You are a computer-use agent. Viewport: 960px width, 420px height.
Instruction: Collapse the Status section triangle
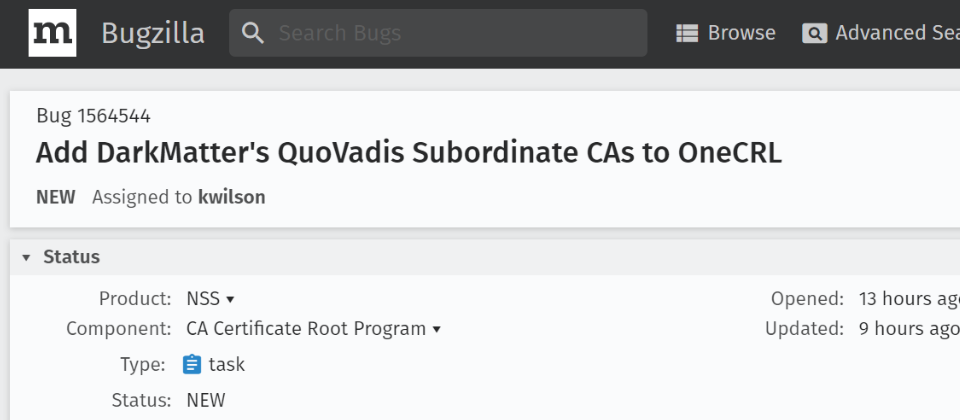click(x=27, y=258)
